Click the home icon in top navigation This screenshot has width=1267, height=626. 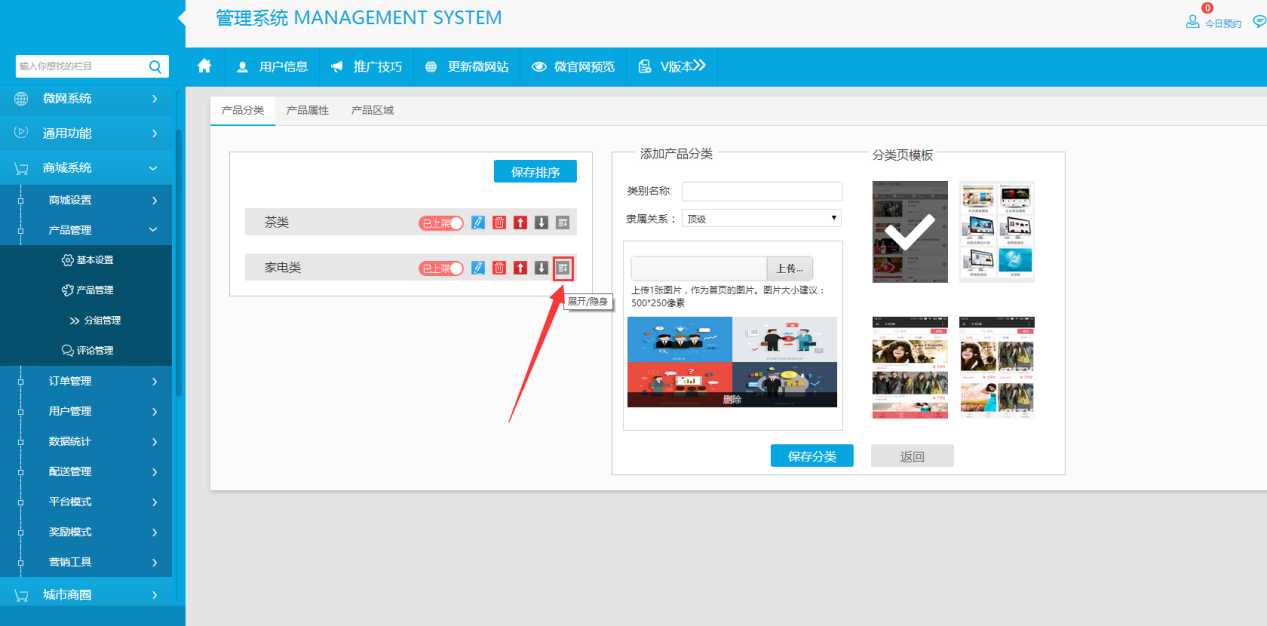pyautogui.click(x=205, y=66)
